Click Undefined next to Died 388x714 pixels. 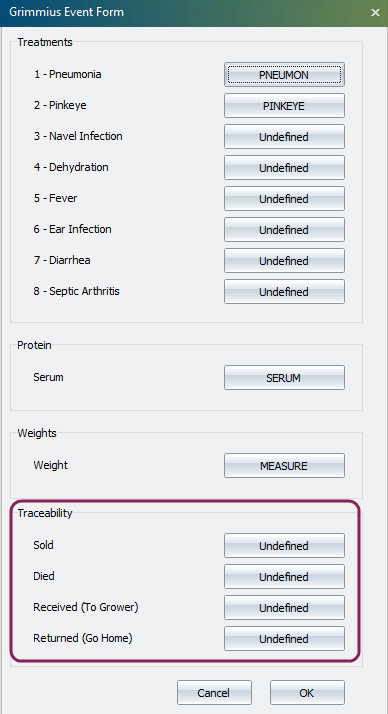tap(284, 576)
